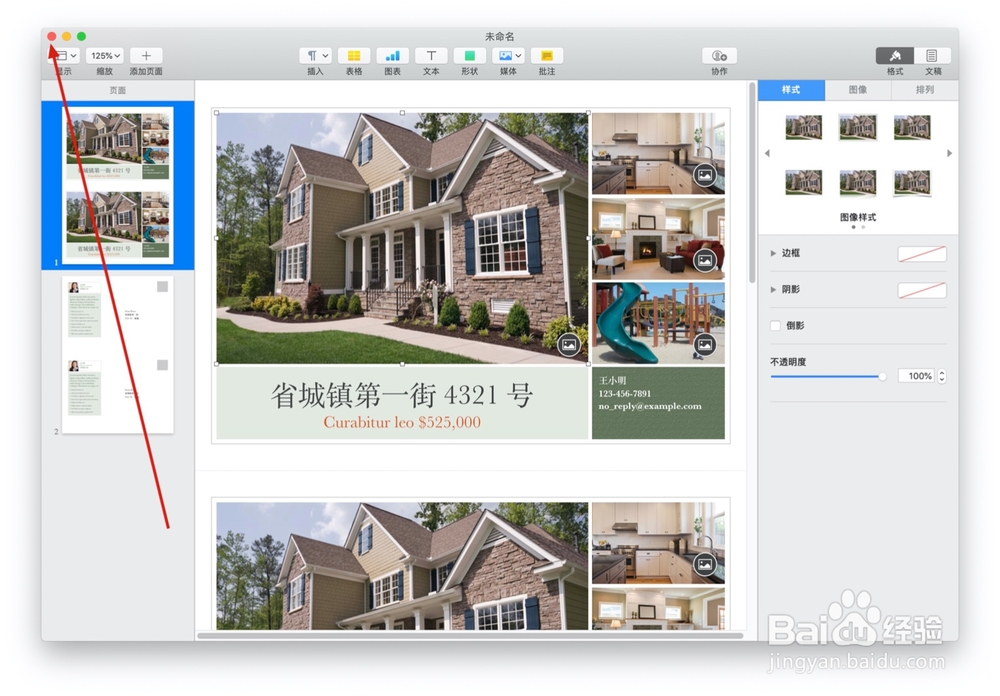
Task: Click the Comment (批注) toolbar icon
Action: [x=547, y=56]
